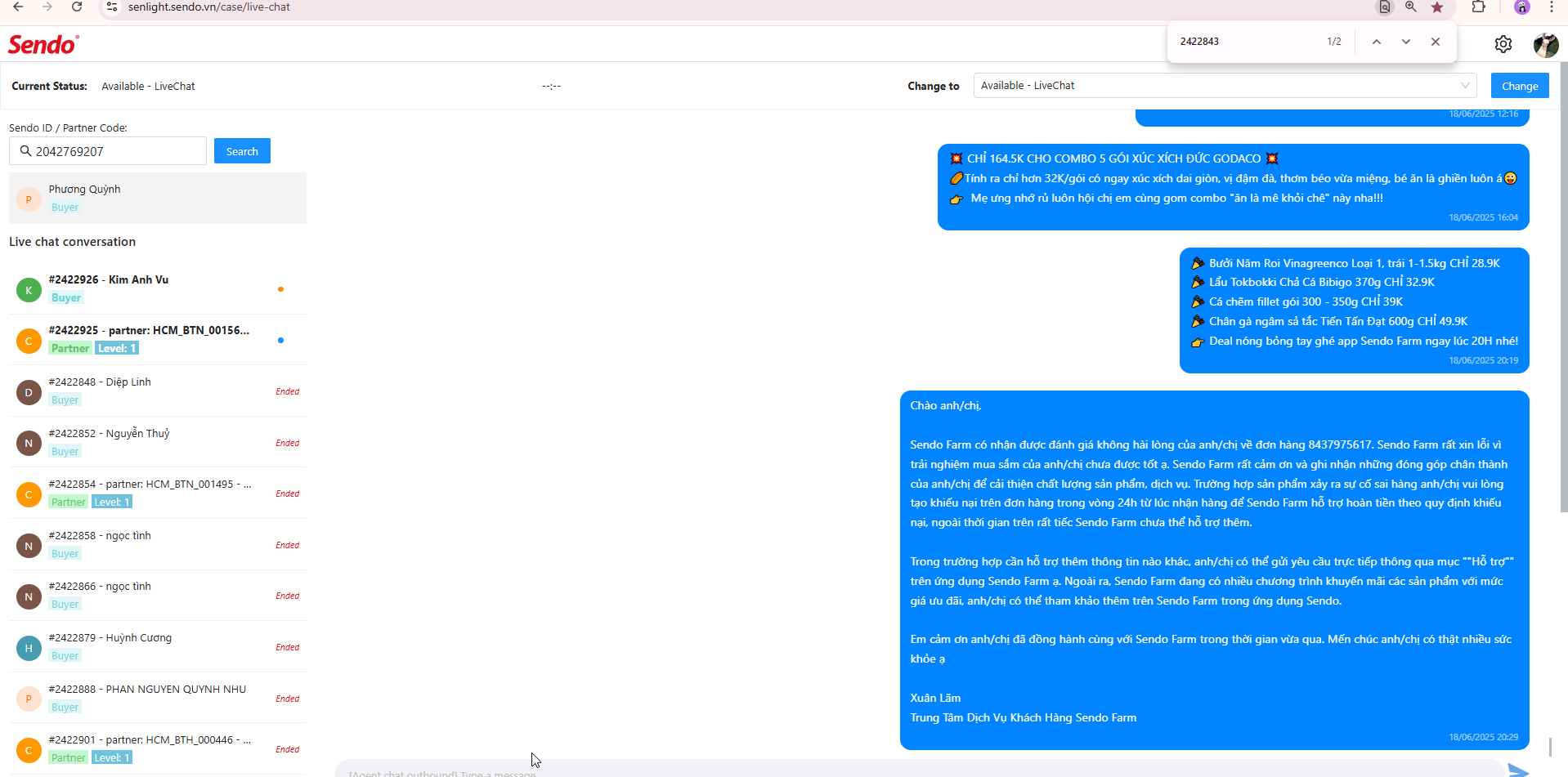Jump to next find-in-page result
1568x777 pixels.
pyautogui.click(x=1406, y=42)
